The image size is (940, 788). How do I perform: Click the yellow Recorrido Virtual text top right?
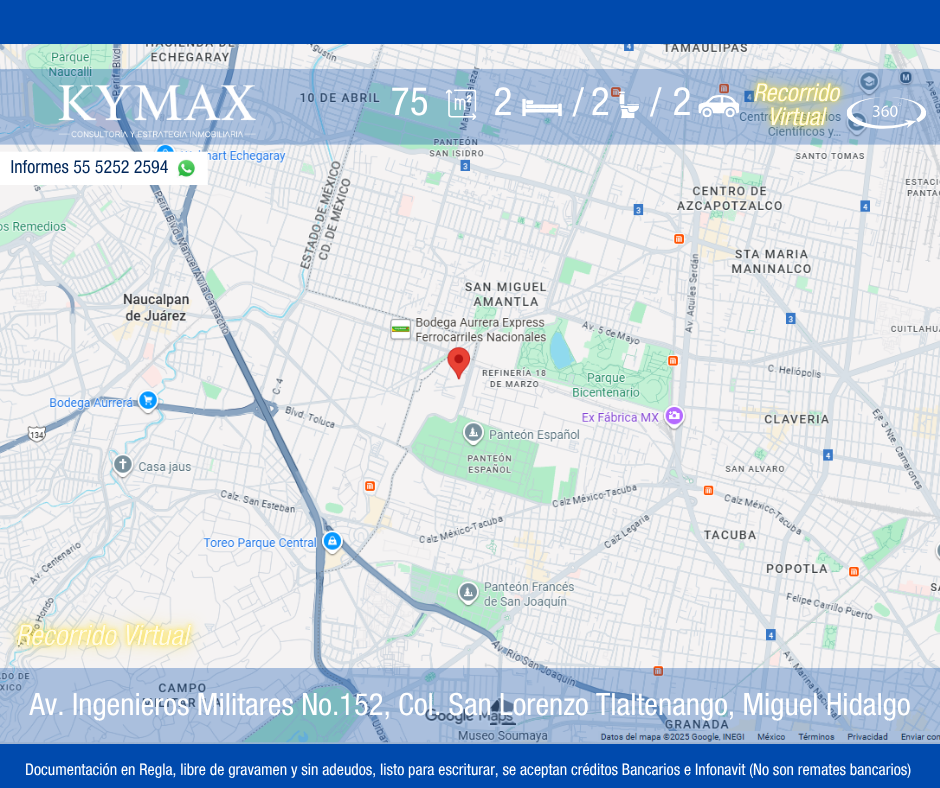tap(797, 104)
